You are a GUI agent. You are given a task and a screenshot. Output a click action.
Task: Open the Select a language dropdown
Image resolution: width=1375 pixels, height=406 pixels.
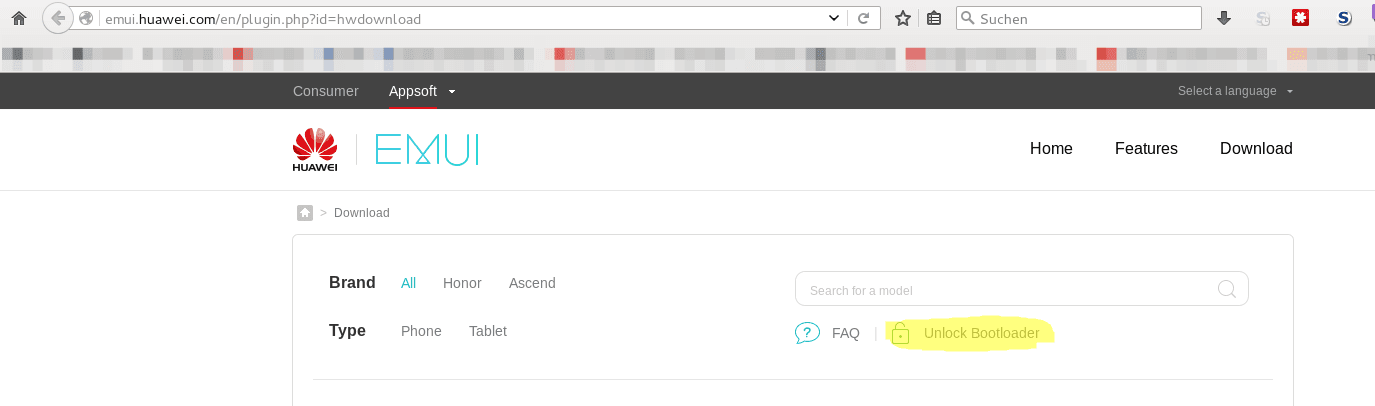[1235, 91]
